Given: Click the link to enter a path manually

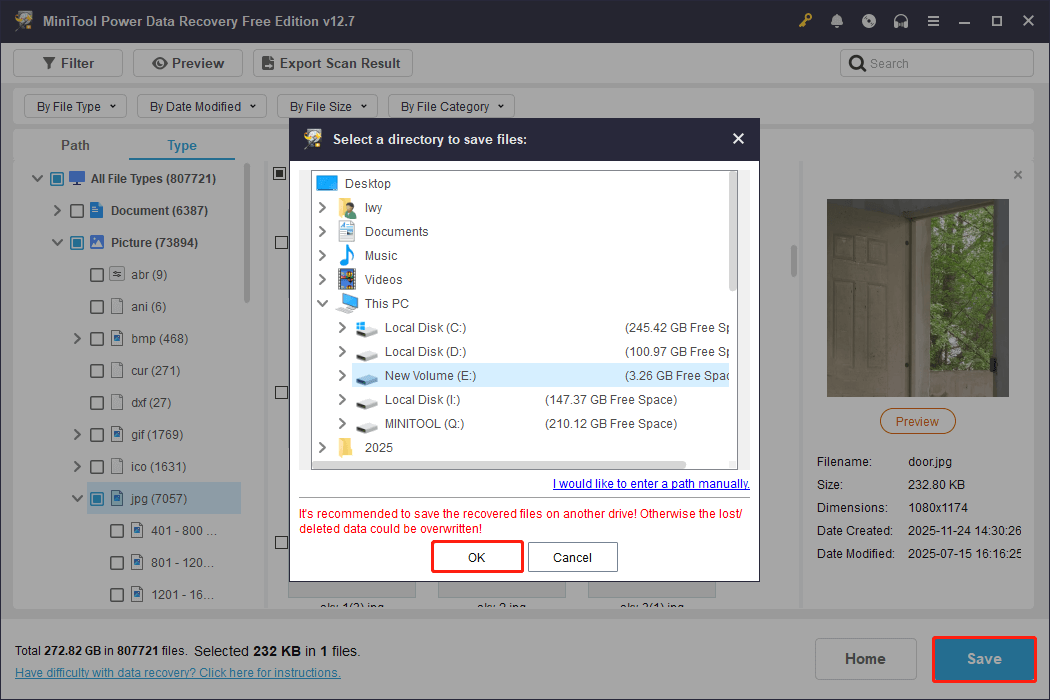Looking at the screenshot, I should pyautogui.click(x=650, y=483).
